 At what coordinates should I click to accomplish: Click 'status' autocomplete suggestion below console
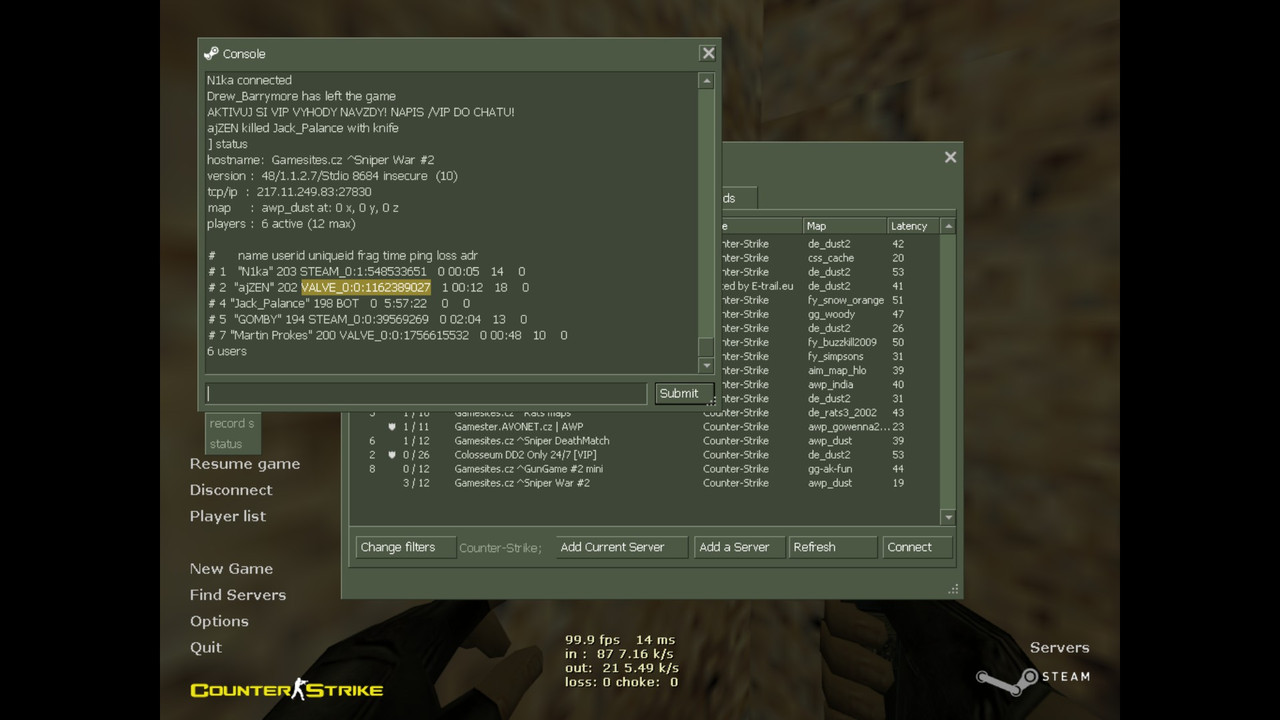point(226,444)
